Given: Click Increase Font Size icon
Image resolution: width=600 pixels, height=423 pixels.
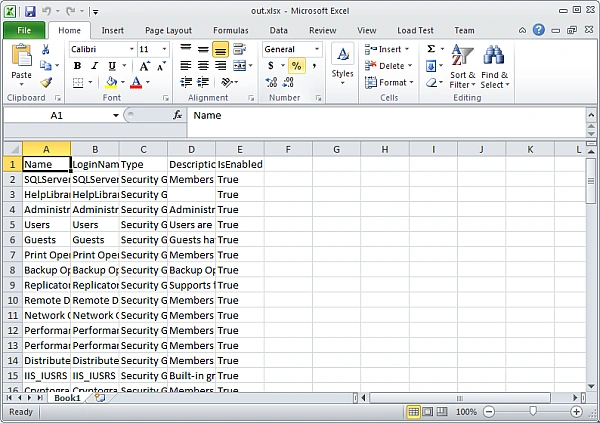Looking at the screenshot, I should click(145, 66).
